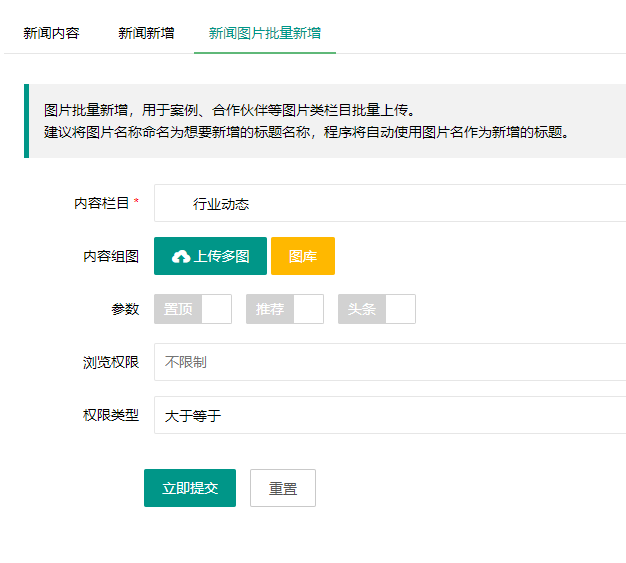Viewport: 626px width, 563px height.
Task: Select the 新闻图片批量新增 tab
Action: [x=265, y=33]
